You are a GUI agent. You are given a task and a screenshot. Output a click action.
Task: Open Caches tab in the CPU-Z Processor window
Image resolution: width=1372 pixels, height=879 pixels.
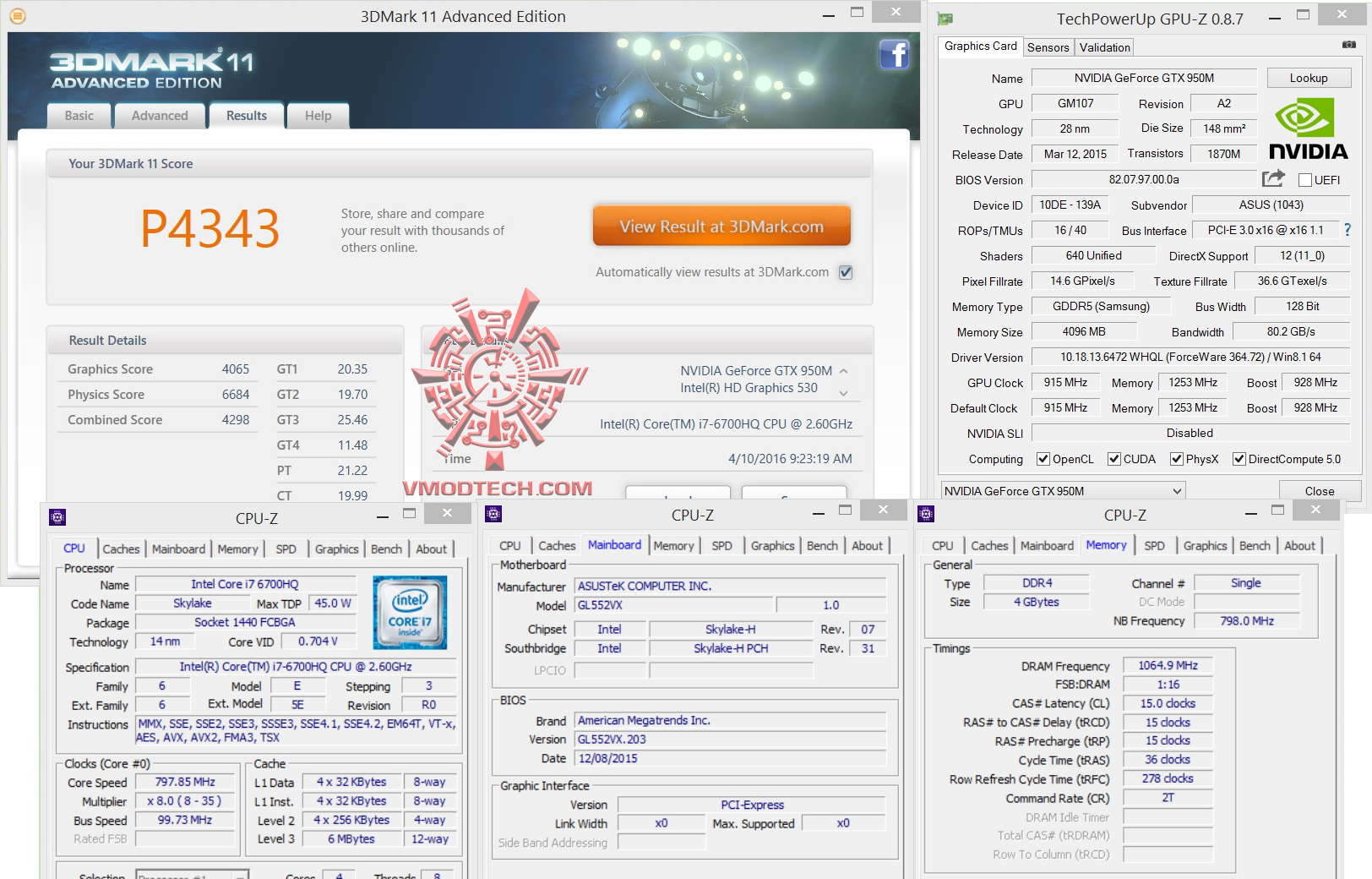(x=122, y=549)
